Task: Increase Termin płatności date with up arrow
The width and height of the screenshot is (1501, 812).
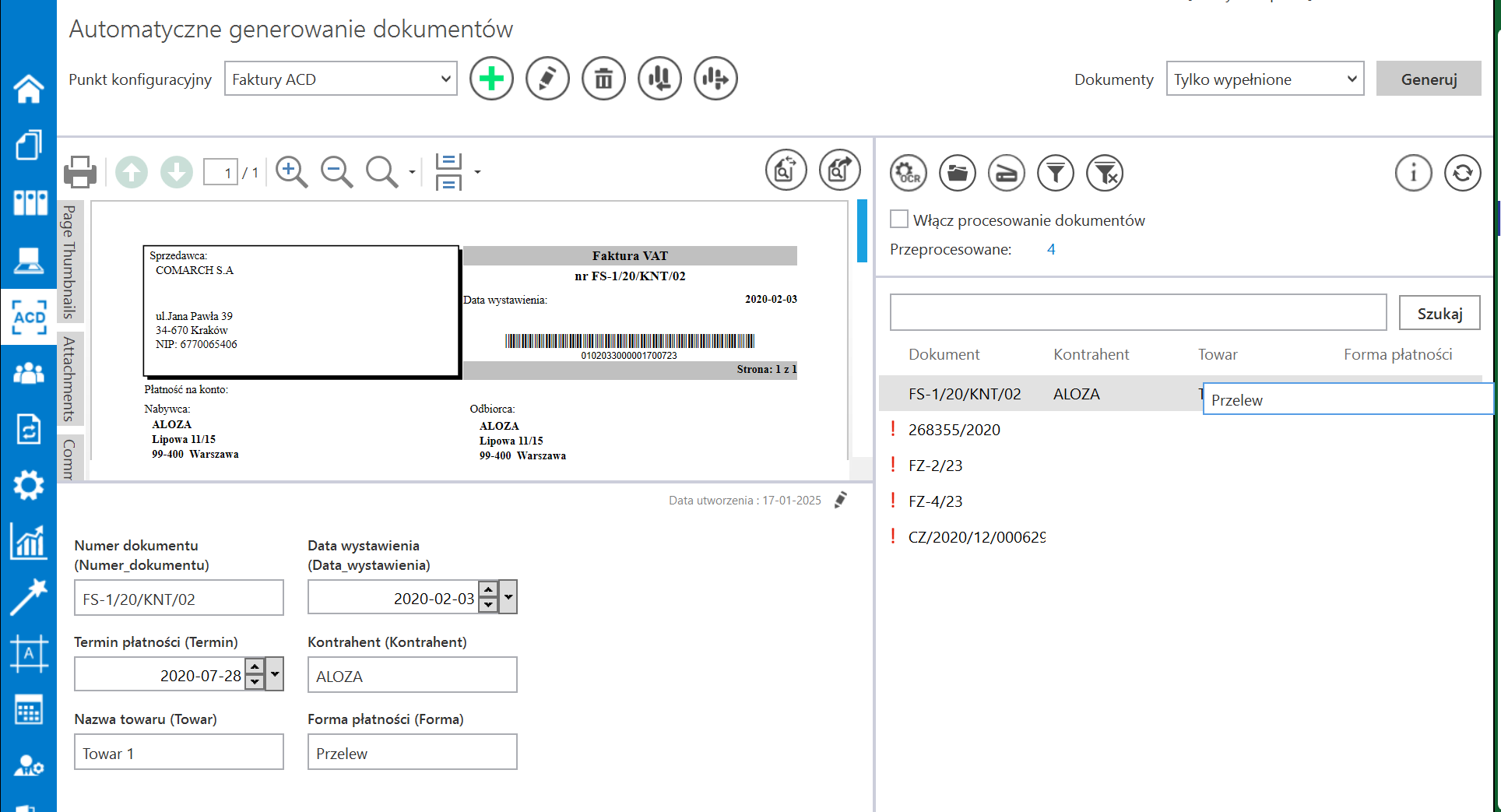Action: point(255,667)
